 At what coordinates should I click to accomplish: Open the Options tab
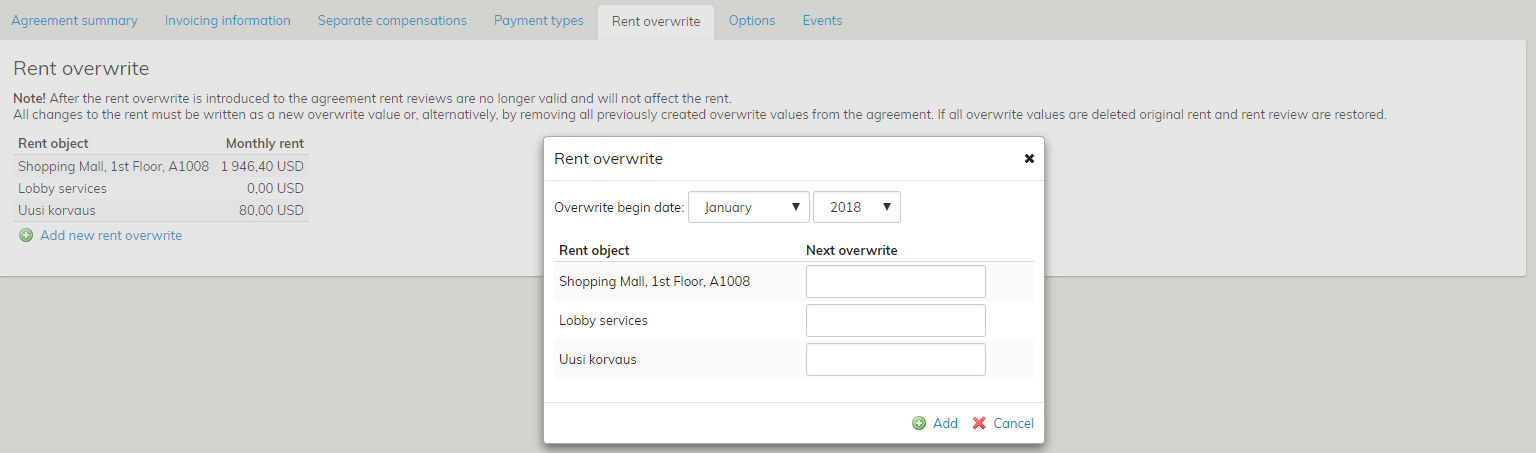tap(751, 20)
